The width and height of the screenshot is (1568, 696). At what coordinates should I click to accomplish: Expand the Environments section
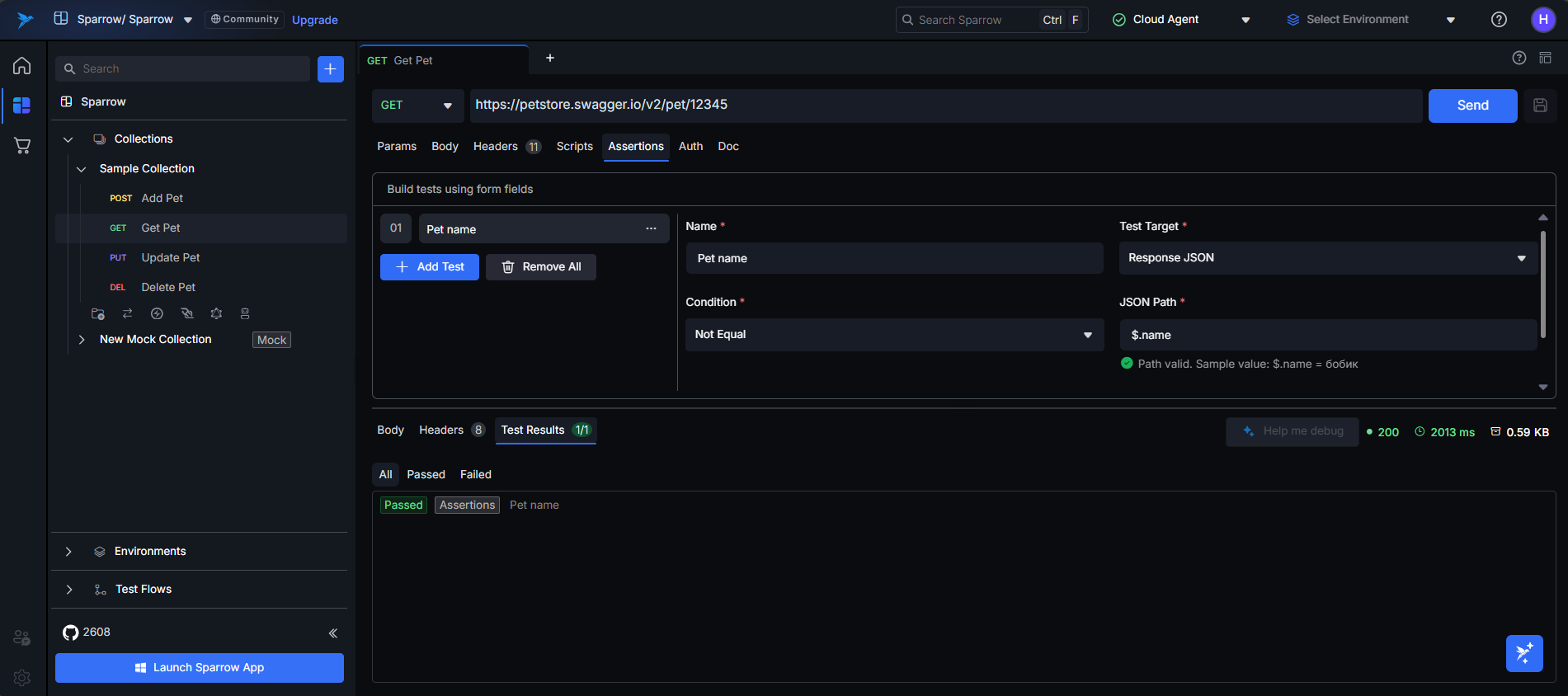click(x=68, y=552)
